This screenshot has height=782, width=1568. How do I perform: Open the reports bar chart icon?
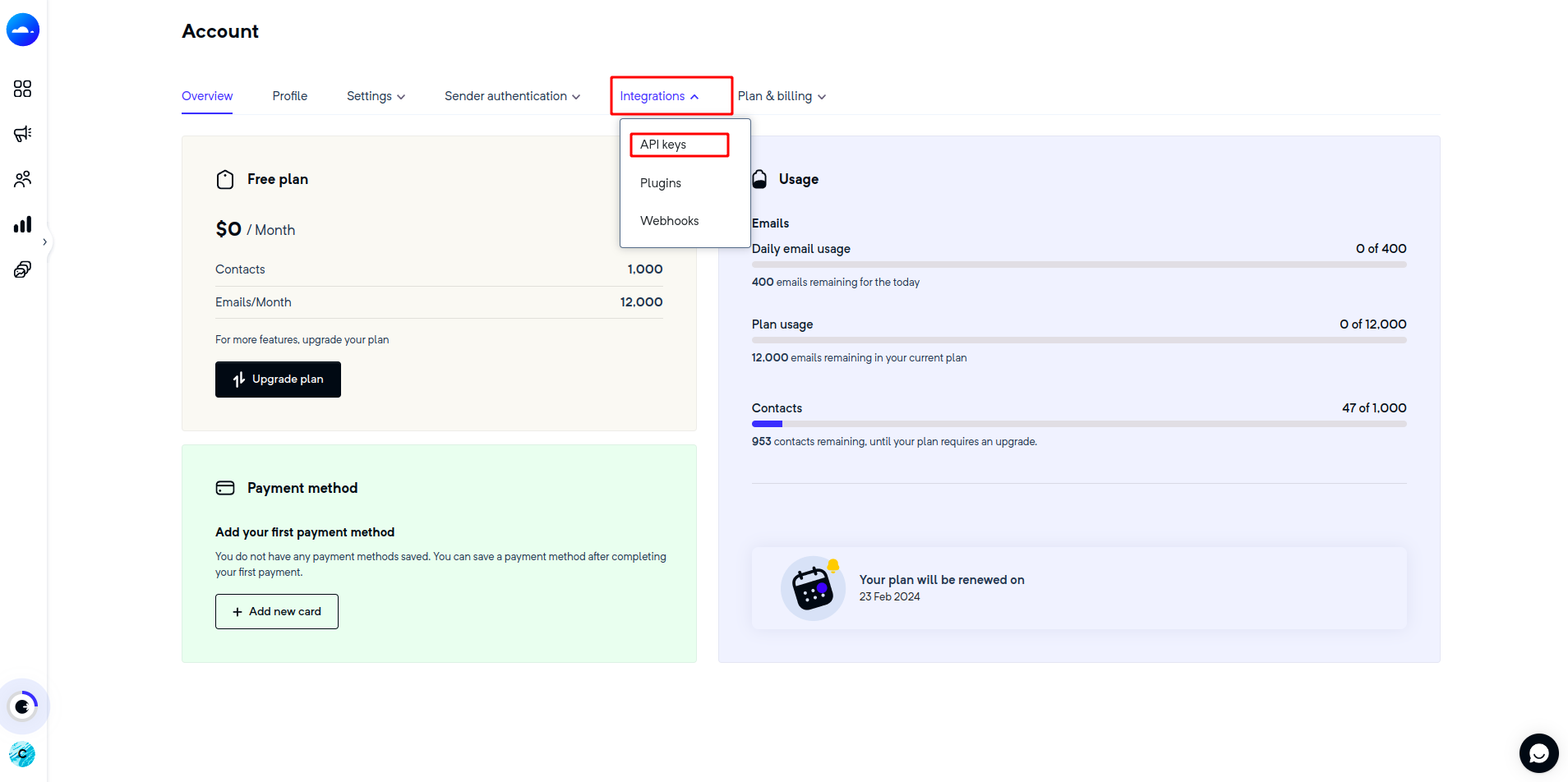(23, 224)
